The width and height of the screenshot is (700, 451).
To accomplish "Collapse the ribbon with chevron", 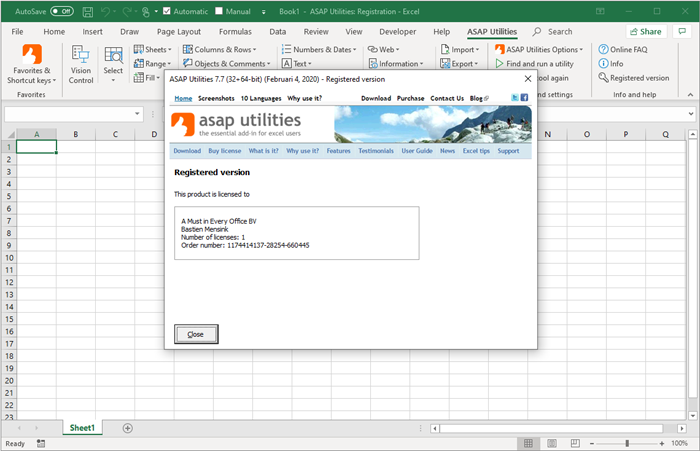I will coord(690,95).
